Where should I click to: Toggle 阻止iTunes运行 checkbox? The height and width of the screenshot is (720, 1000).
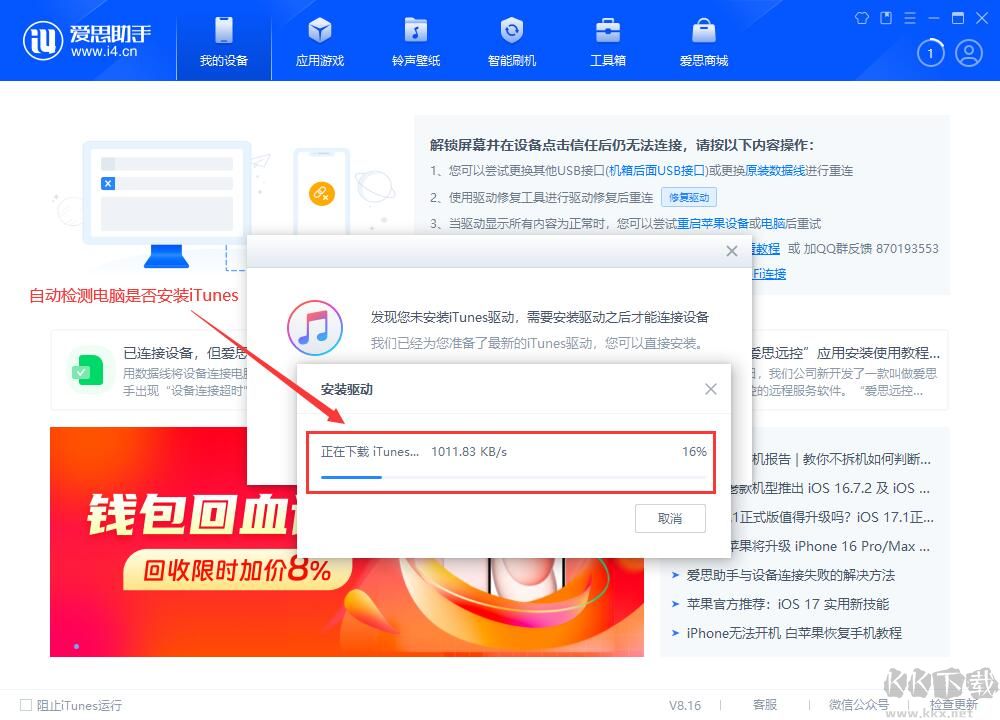tap(26, 705)
